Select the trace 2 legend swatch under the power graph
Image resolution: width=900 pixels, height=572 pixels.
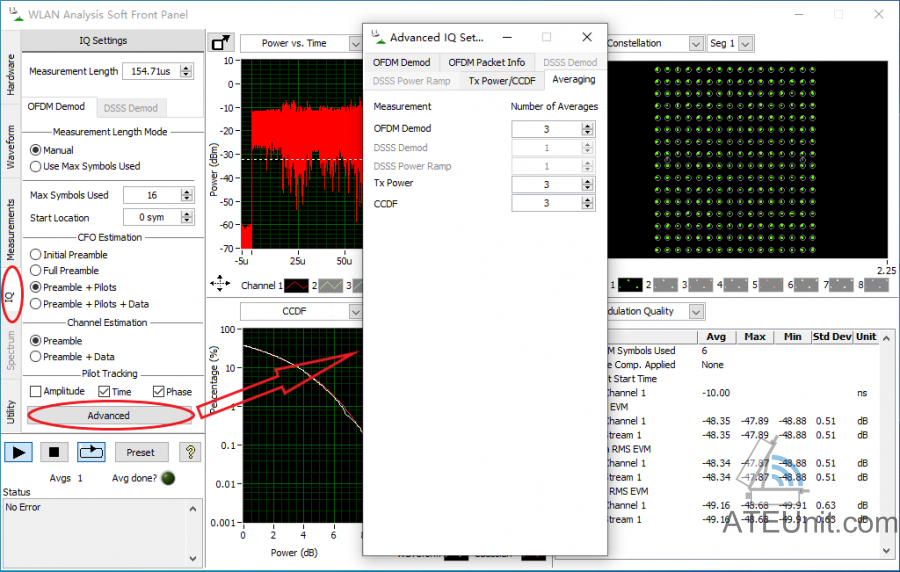click(x=331, y=285)
